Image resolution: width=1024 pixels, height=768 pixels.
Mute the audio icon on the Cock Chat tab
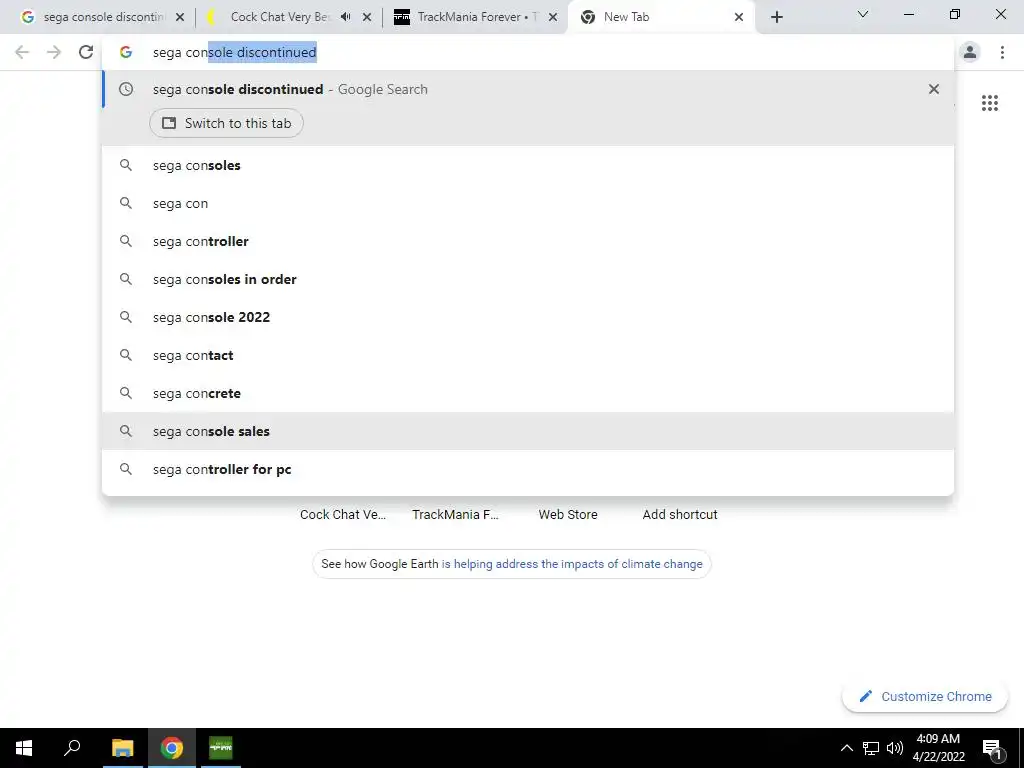point(345,17)
